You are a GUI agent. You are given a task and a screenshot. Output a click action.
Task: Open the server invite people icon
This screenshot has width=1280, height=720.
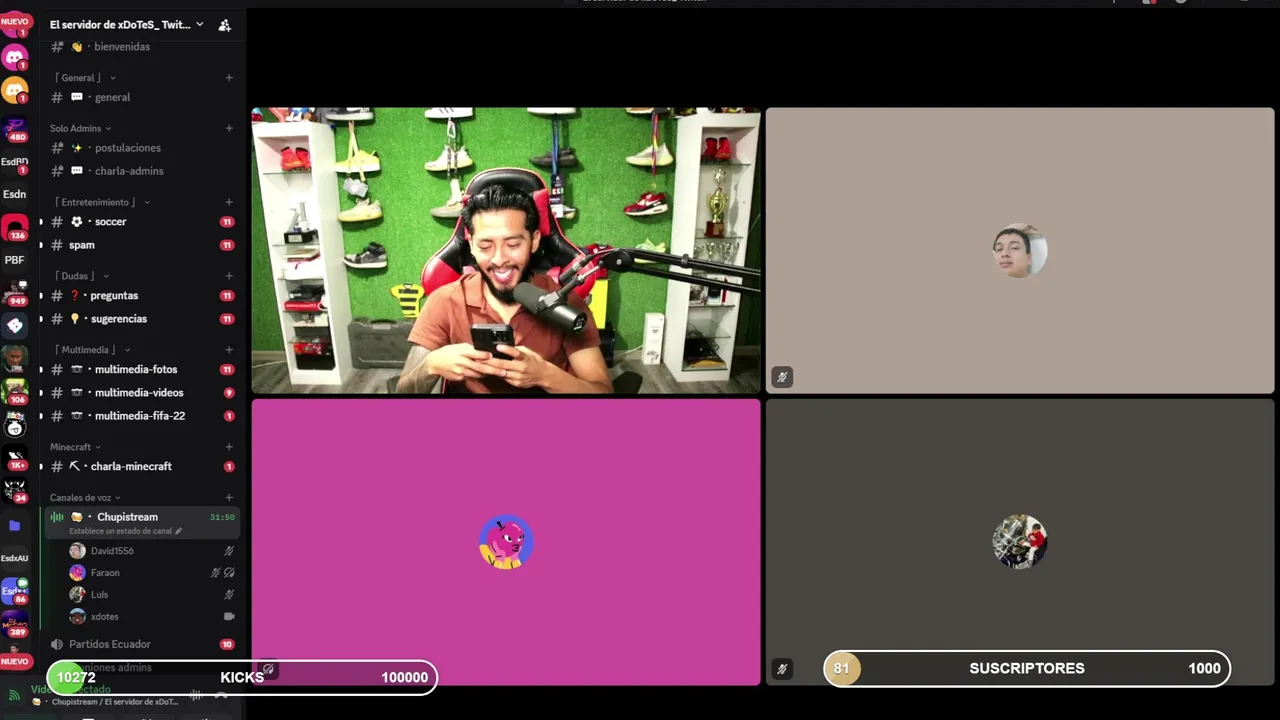tap(225, 25)
